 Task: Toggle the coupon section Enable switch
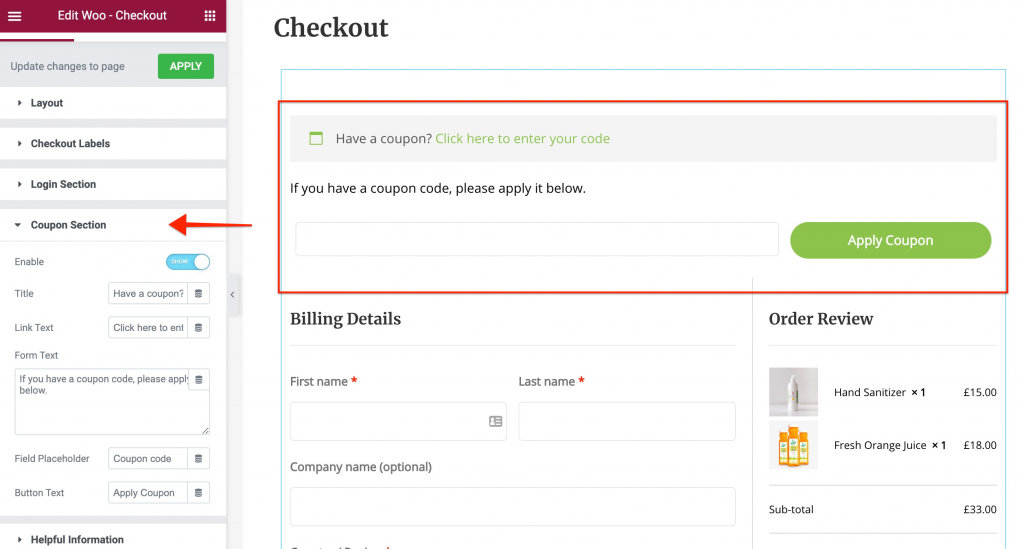coord(188,262)
